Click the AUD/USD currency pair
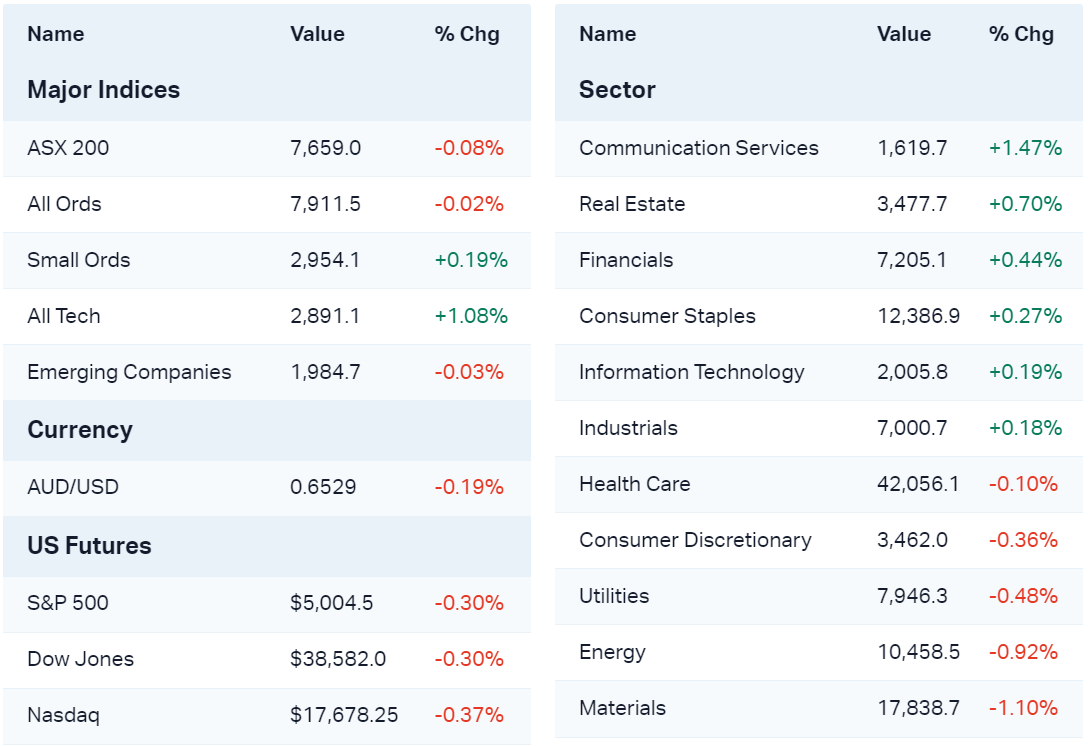1089x746 pixels. click(x=73, y=487)
